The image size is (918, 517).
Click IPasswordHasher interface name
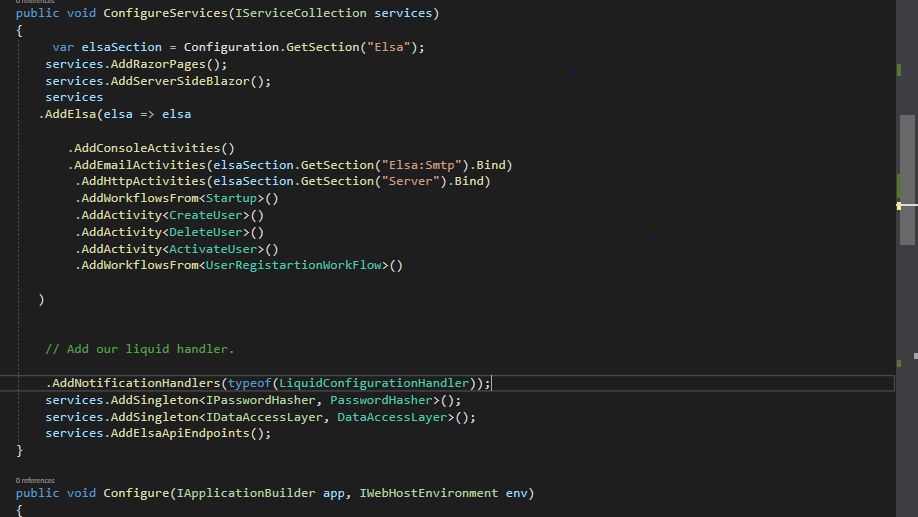coord(261,400)
